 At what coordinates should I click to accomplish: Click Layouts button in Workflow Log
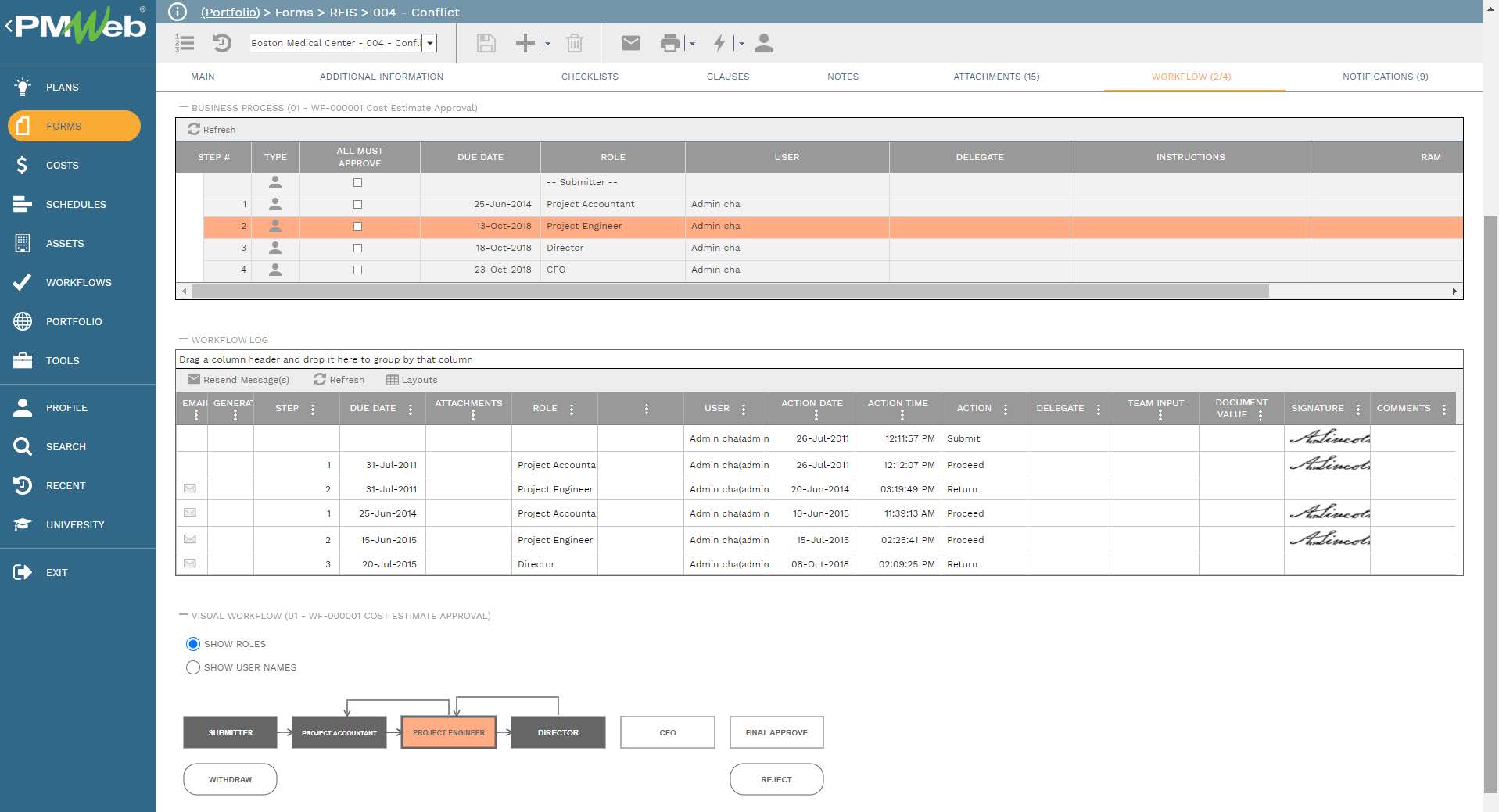[x=412, y=380]
